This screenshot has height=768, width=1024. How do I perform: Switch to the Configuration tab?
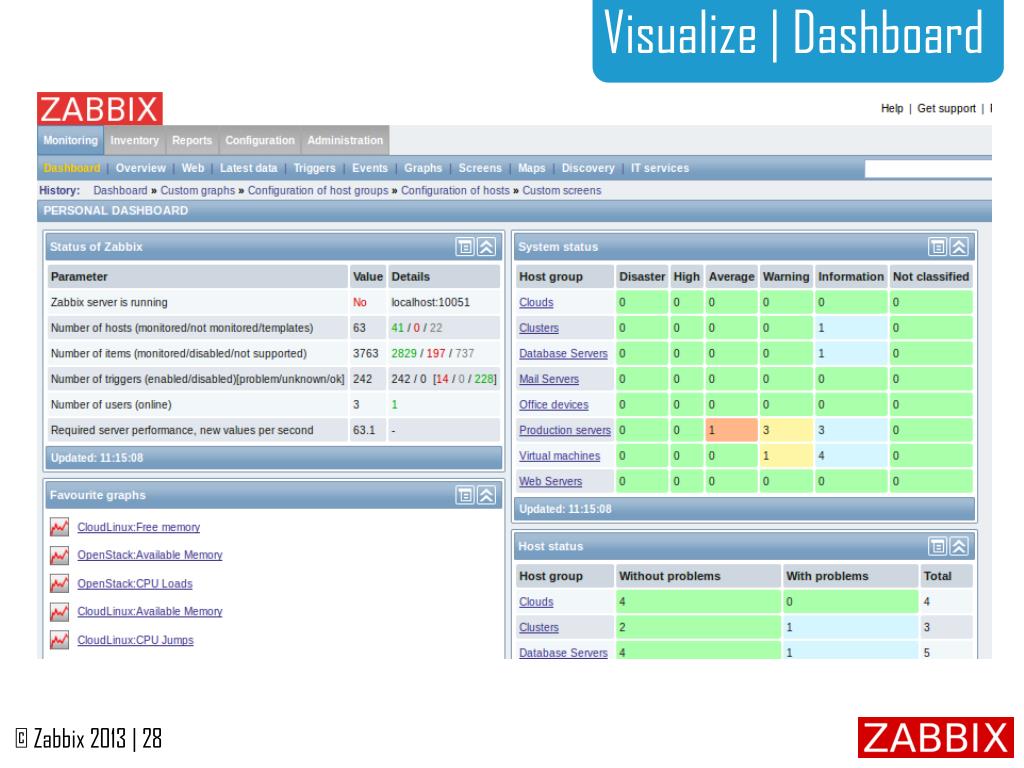(260, 140)
